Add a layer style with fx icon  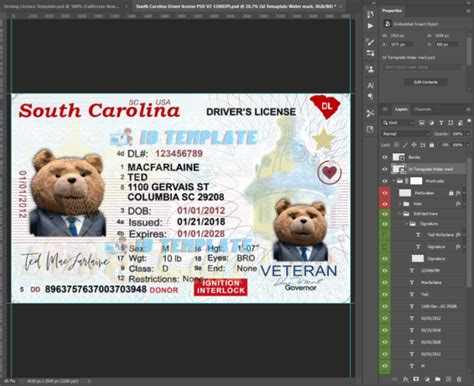pos(406,379)
